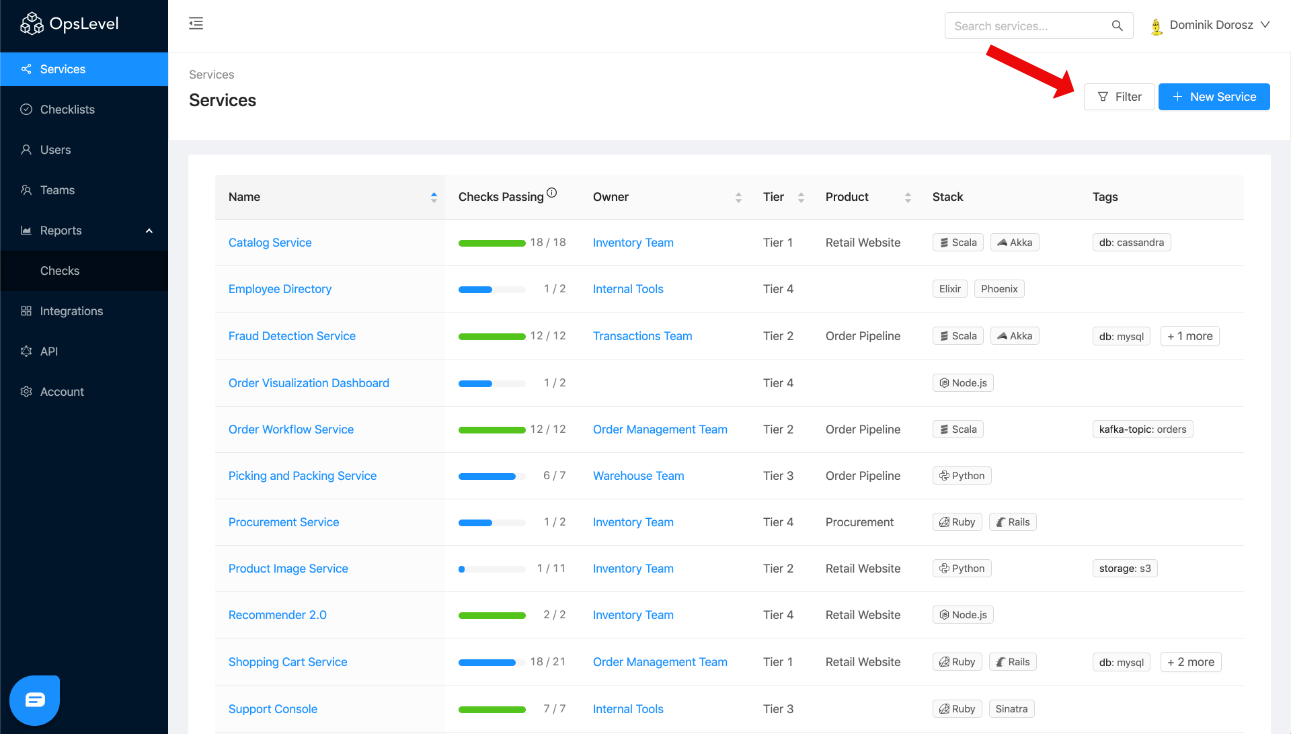Open Users menu item
The image size is (1291, 734).
coord(84,150)
